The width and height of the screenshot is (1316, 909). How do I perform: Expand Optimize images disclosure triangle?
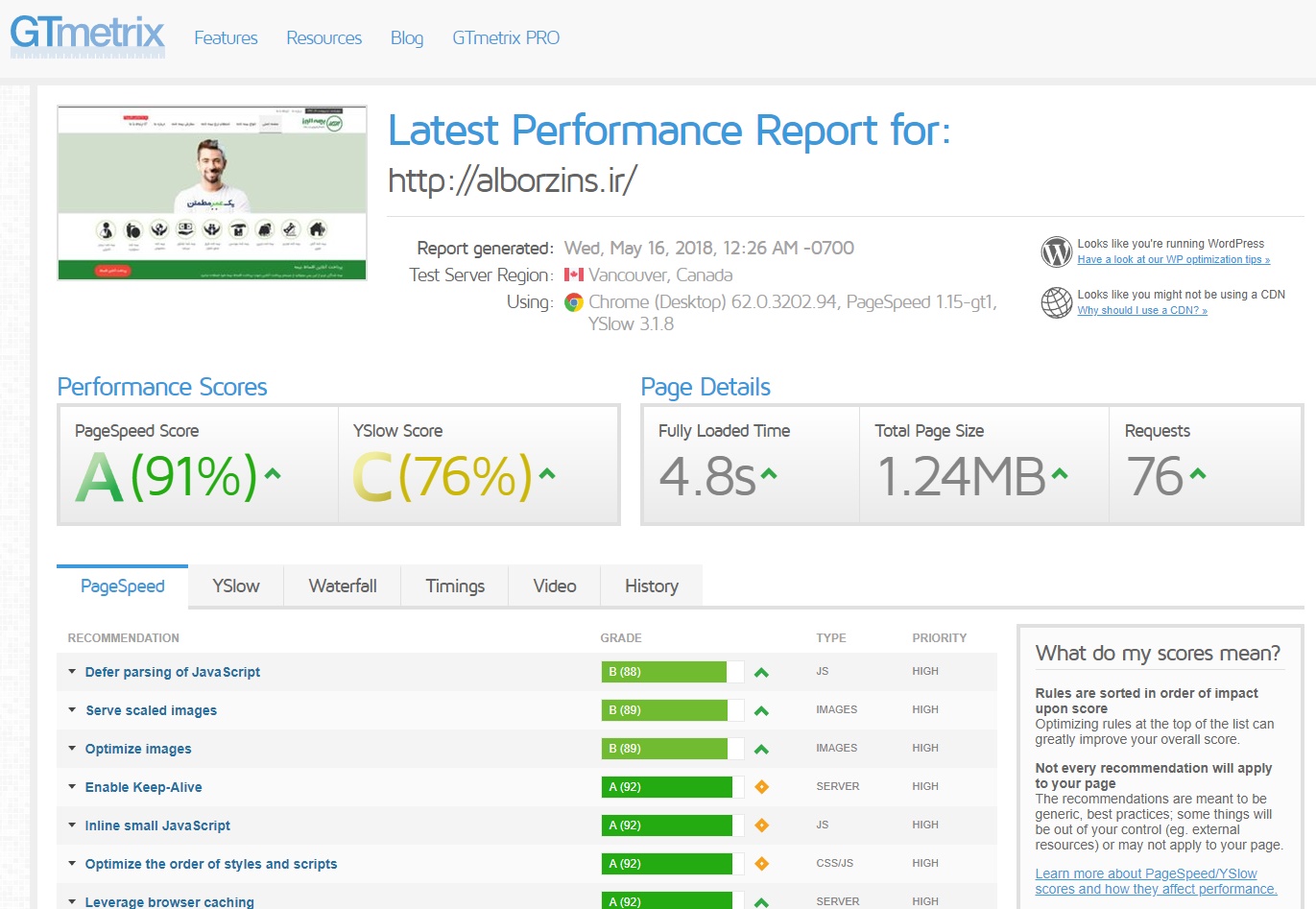(x=72, y=749)
